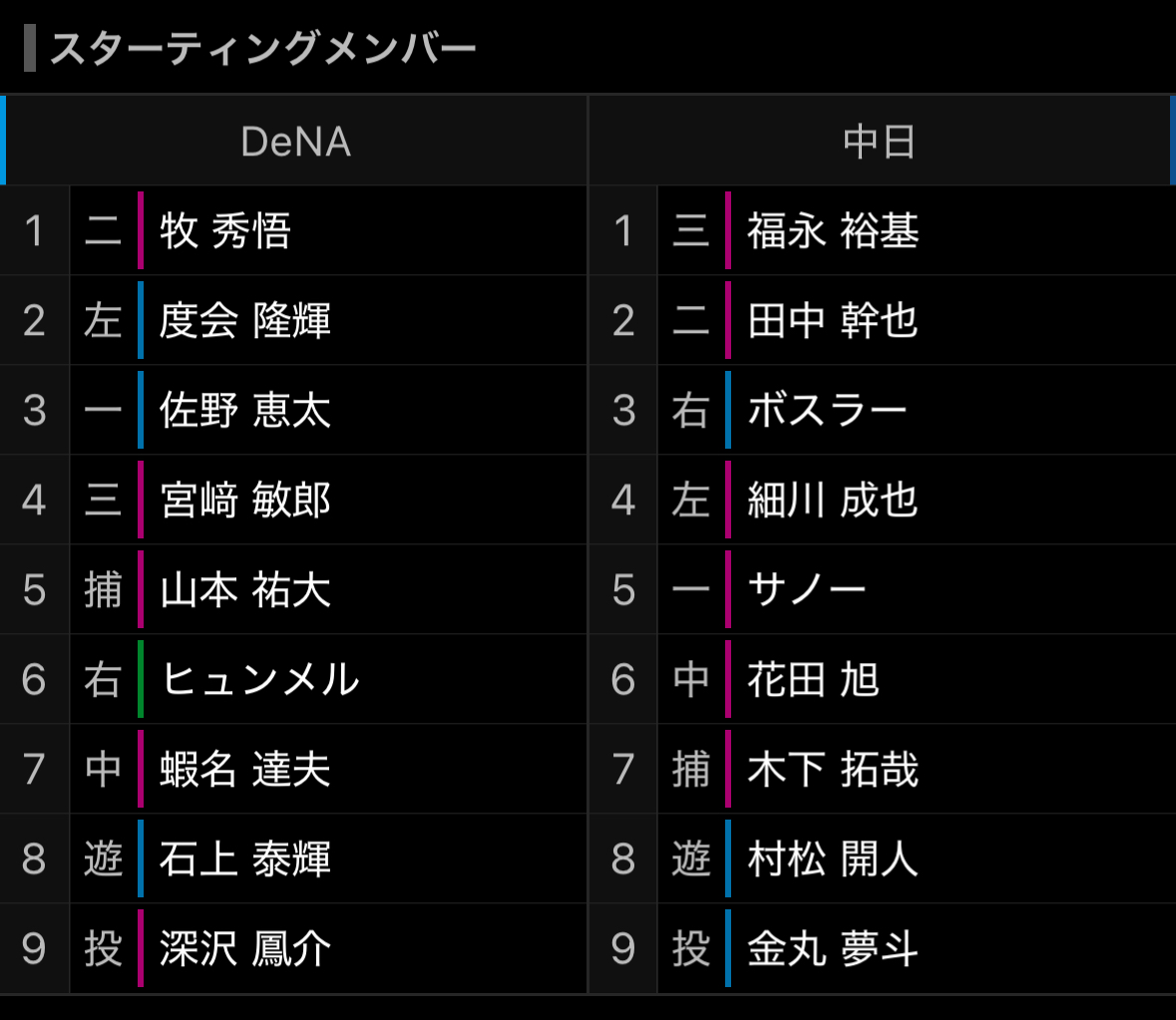Tap DeNA pitcher 深沢 鳳介
This screenshot has height=1020, width=1176.
(245, 949)
